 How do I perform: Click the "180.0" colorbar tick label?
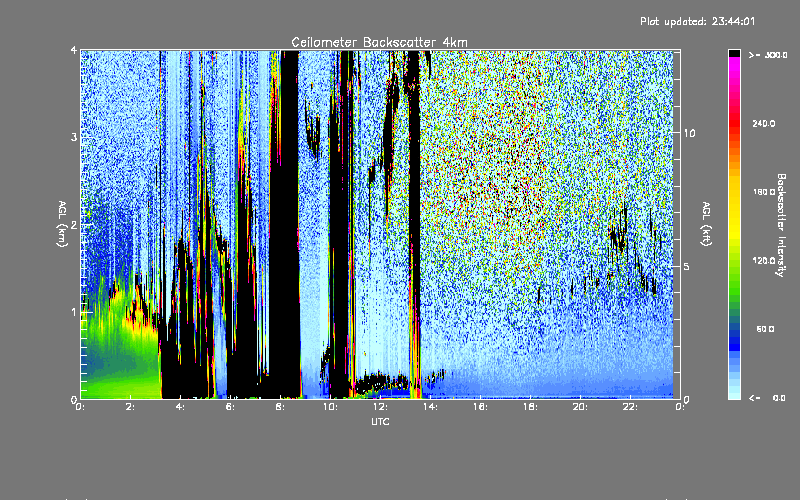pos(764,192)
